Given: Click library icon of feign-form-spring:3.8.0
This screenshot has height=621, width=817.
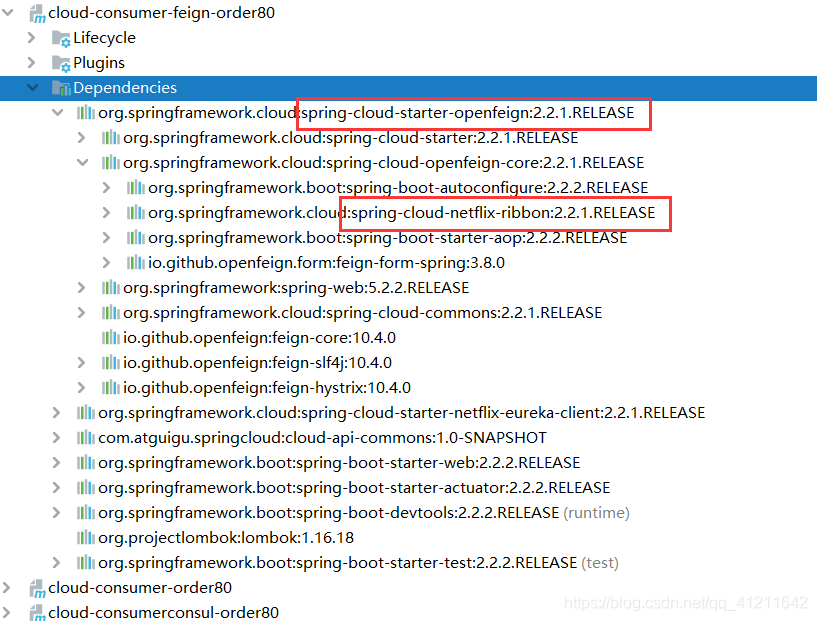Looking at the screenshot, I should pyautogui.click(x=135, y=263).
